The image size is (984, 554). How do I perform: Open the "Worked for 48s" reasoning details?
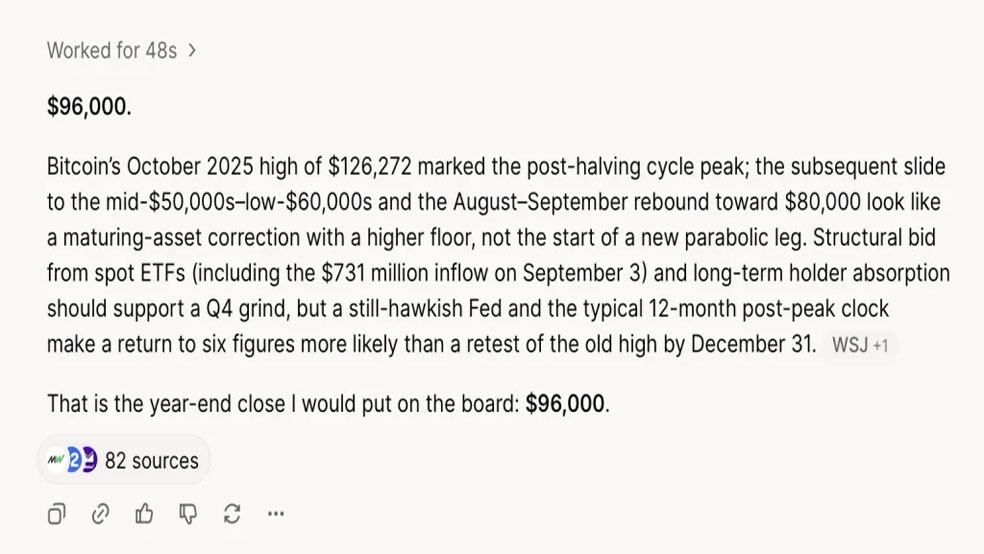tap(112, 50)
